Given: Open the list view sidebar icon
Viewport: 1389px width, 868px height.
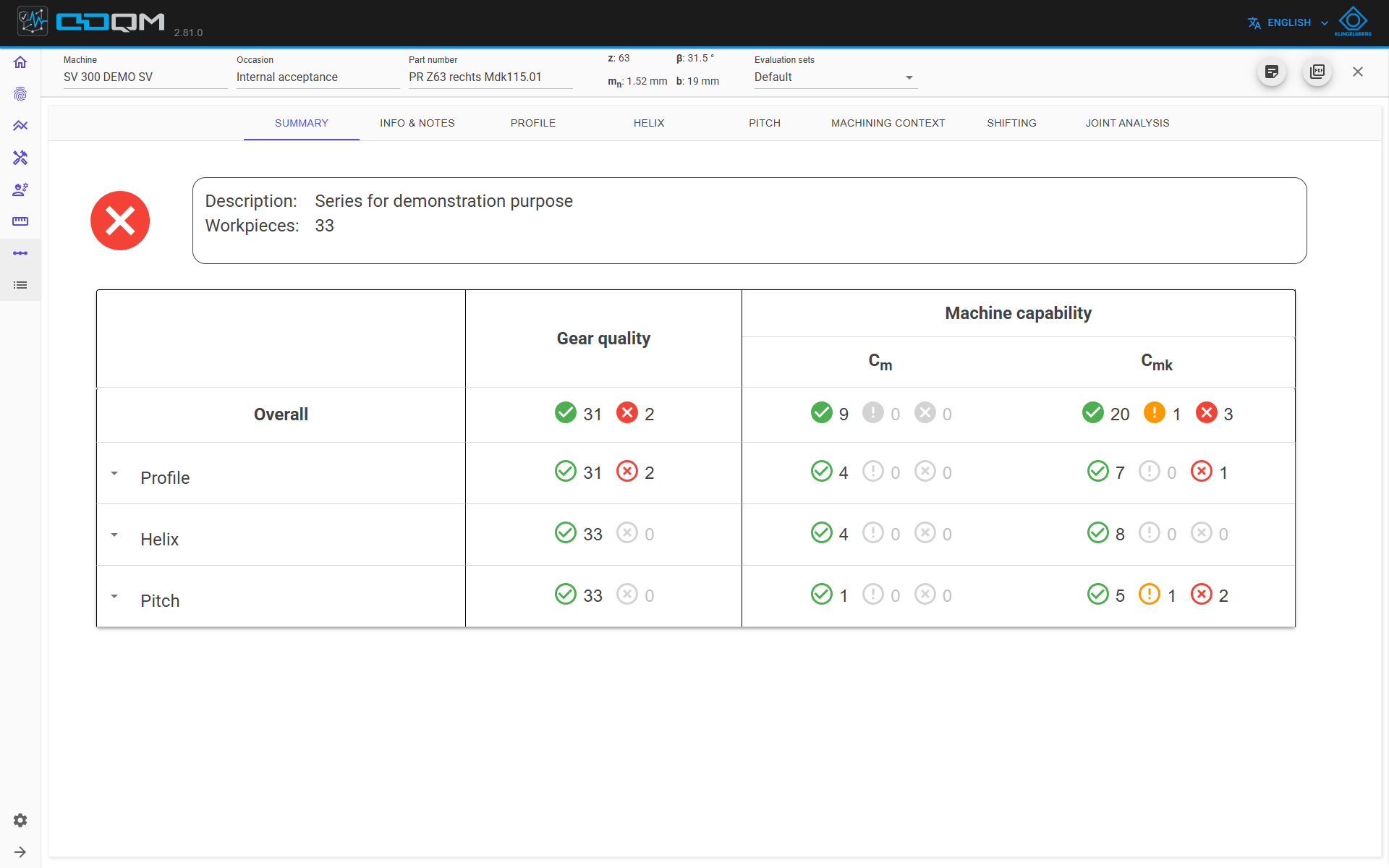Looking at the screenshot, I should coord(20,285).
